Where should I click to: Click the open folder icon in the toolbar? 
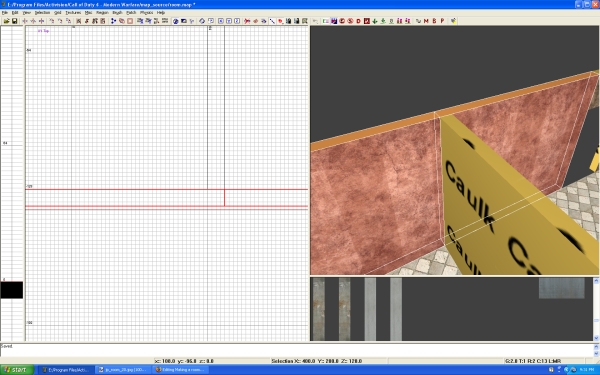7,21
